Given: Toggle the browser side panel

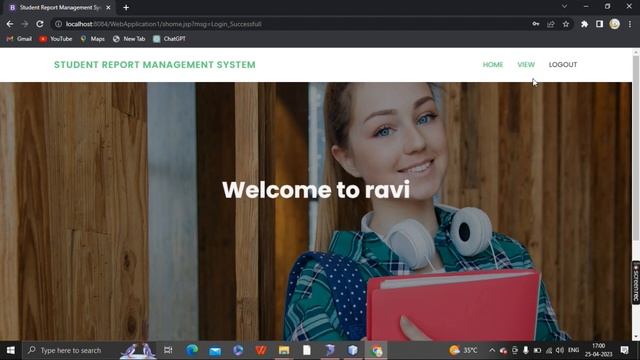Looking at the screenshot, I should 599,24.
